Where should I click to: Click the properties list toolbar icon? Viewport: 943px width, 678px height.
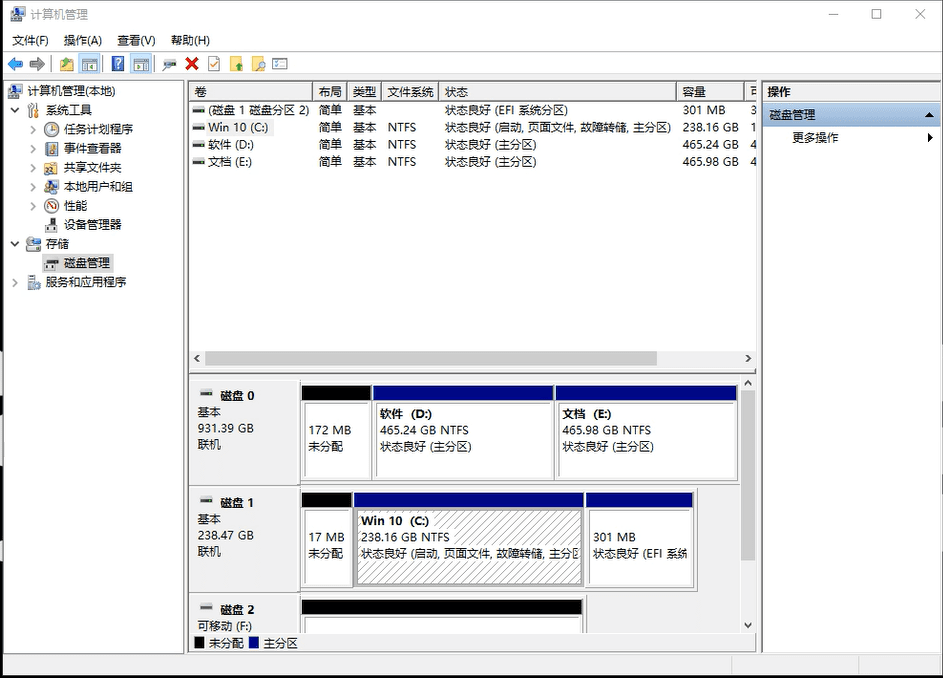click(278, 63)
